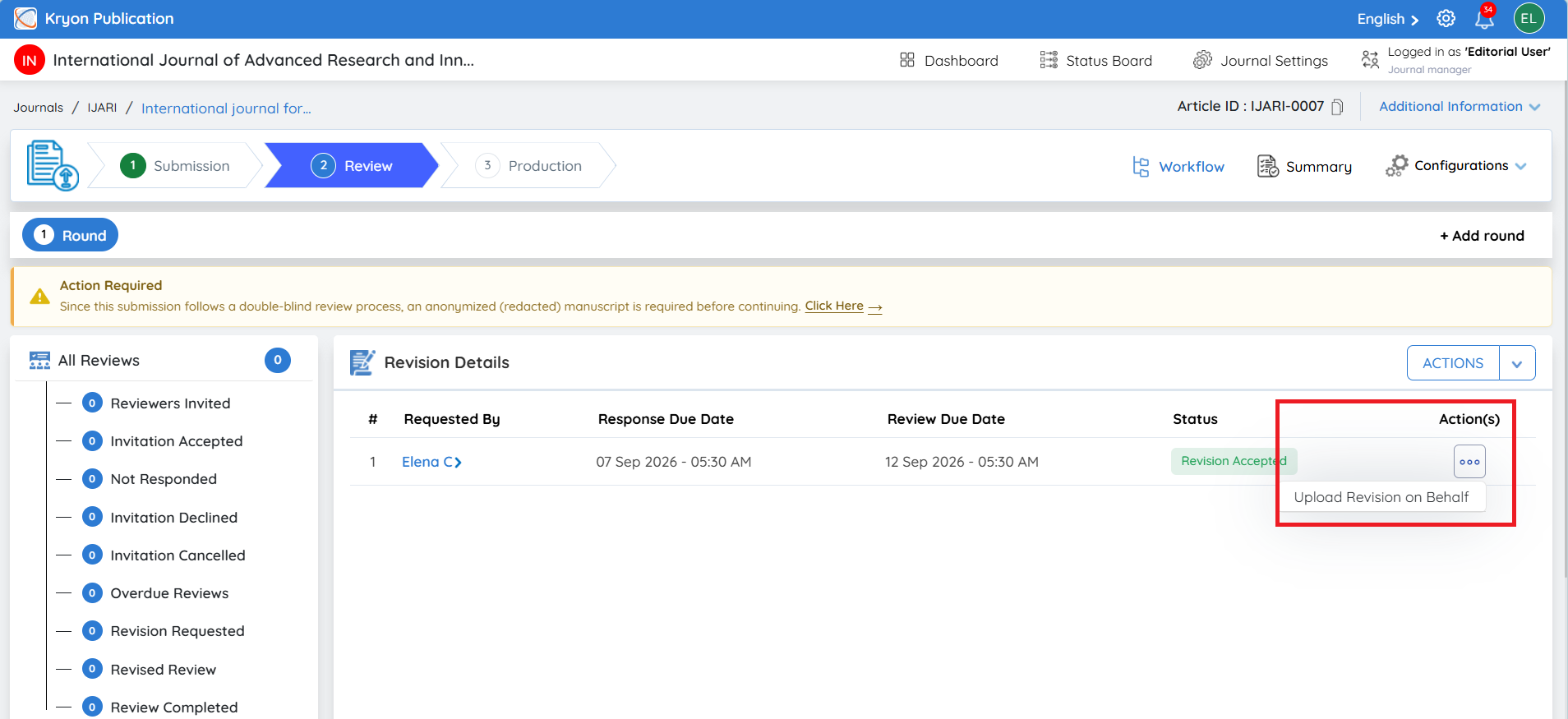Open the Workflow view
Viewport: 1568px width, 719px height.
pyautogui.click(x=1178, y=167)
